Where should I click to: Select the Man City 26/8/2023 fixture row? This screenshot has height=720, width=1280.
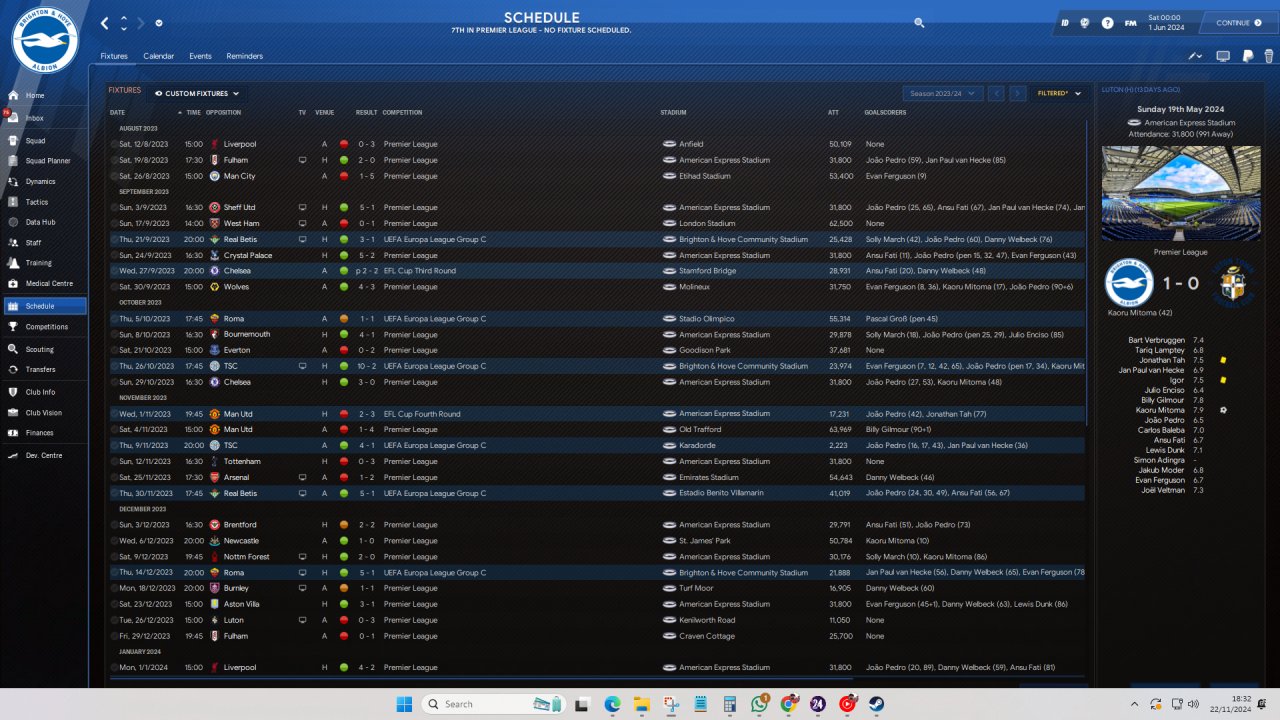(597, 176)
